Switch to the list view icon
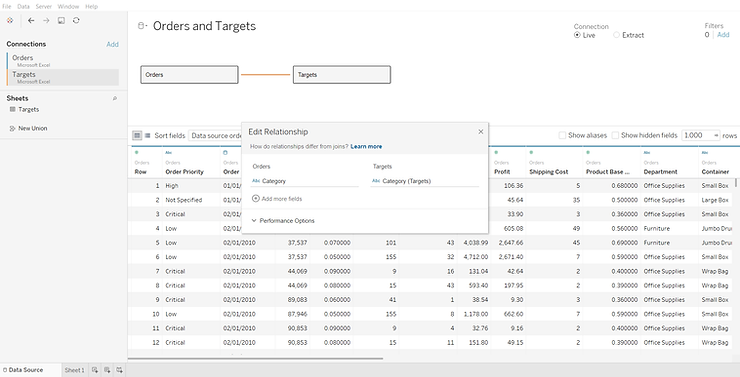740x377 pixels. click(147, 135)
